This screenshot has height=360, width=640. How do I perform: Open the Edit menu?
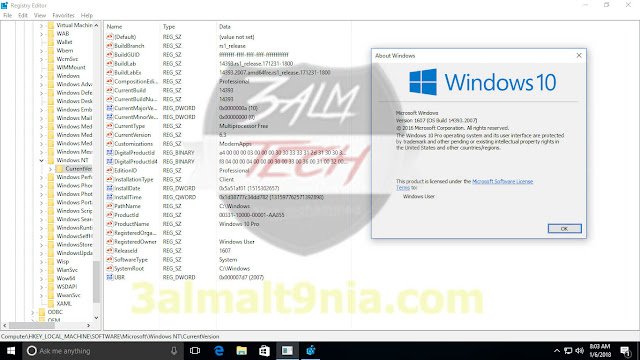23,16
